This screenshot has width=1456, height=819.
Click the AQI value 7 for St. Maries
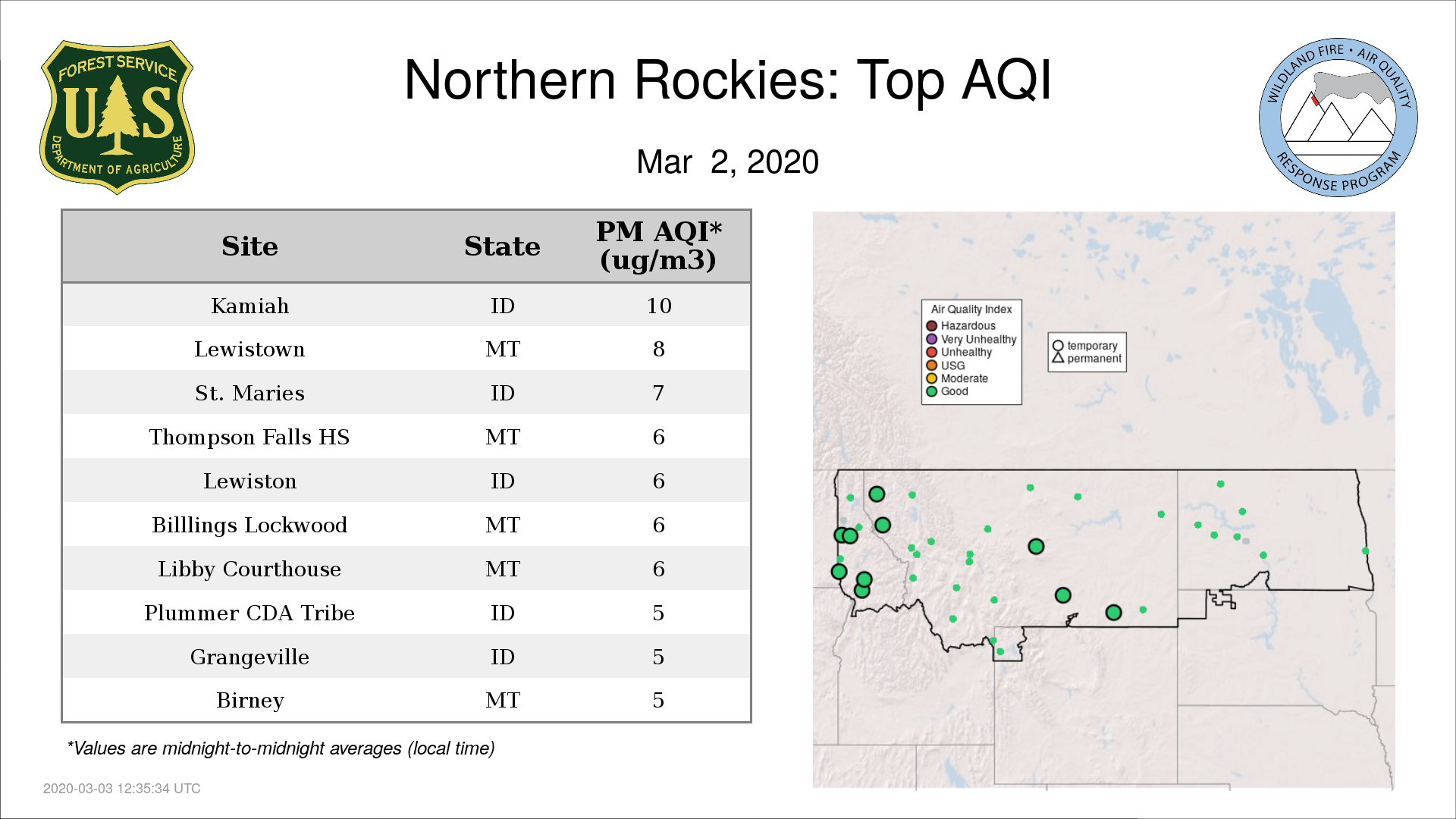[x=658, y=393]
